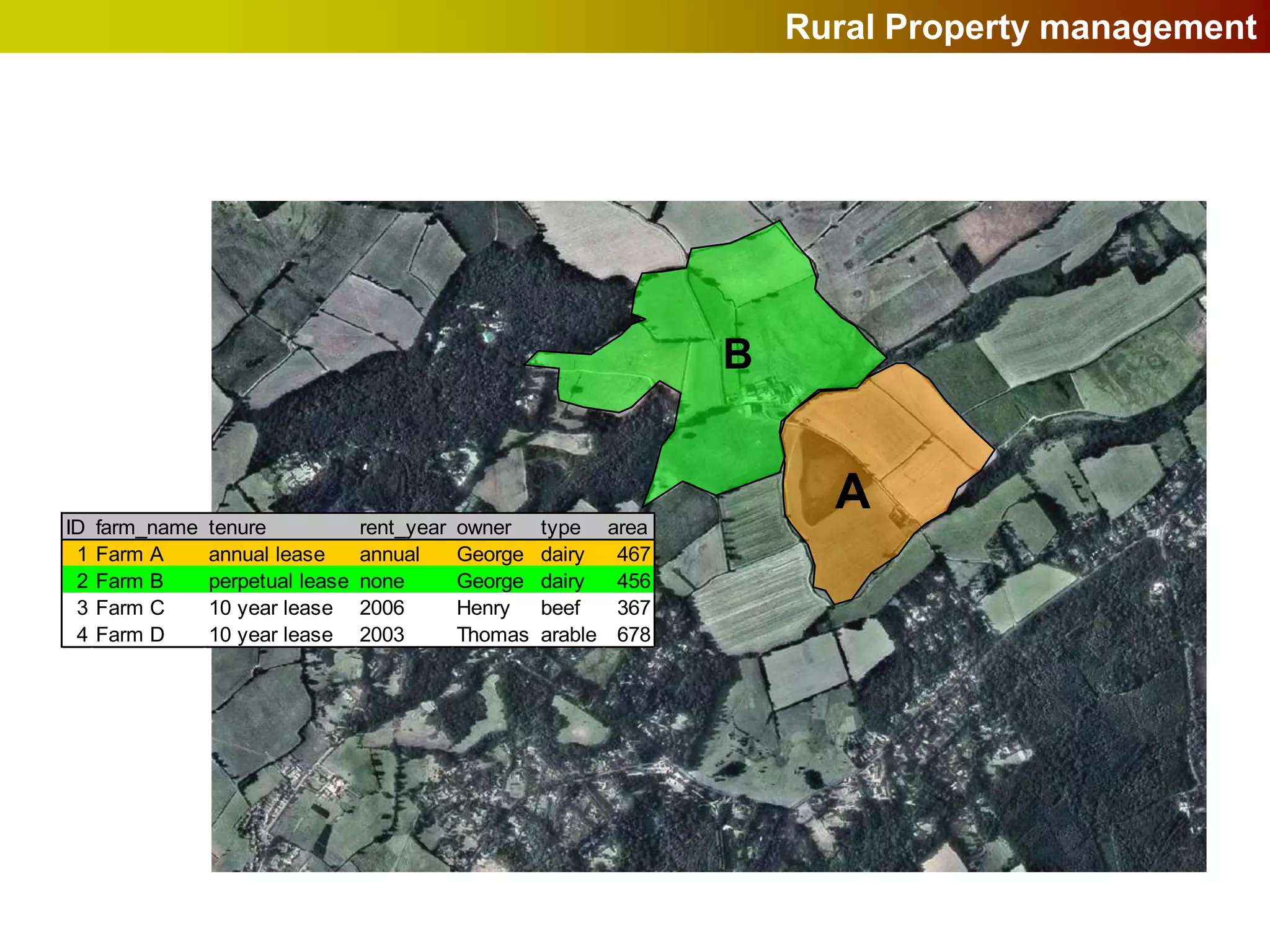Click the ID '1' cell
This screenshot has height=952, width=1270.
pos(82,554)
